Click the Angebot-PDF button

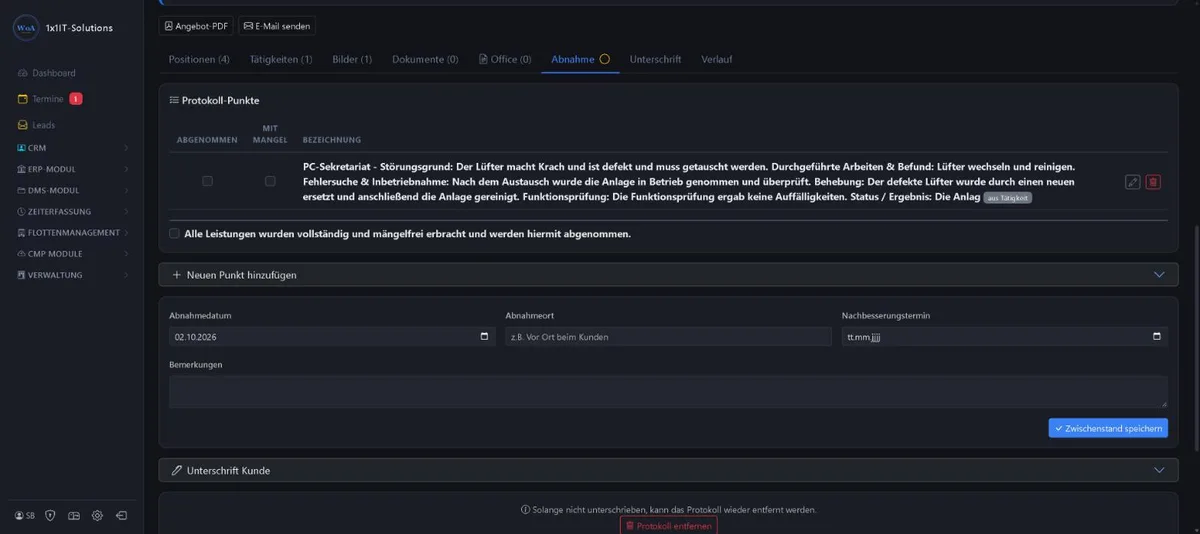[195, 26]
